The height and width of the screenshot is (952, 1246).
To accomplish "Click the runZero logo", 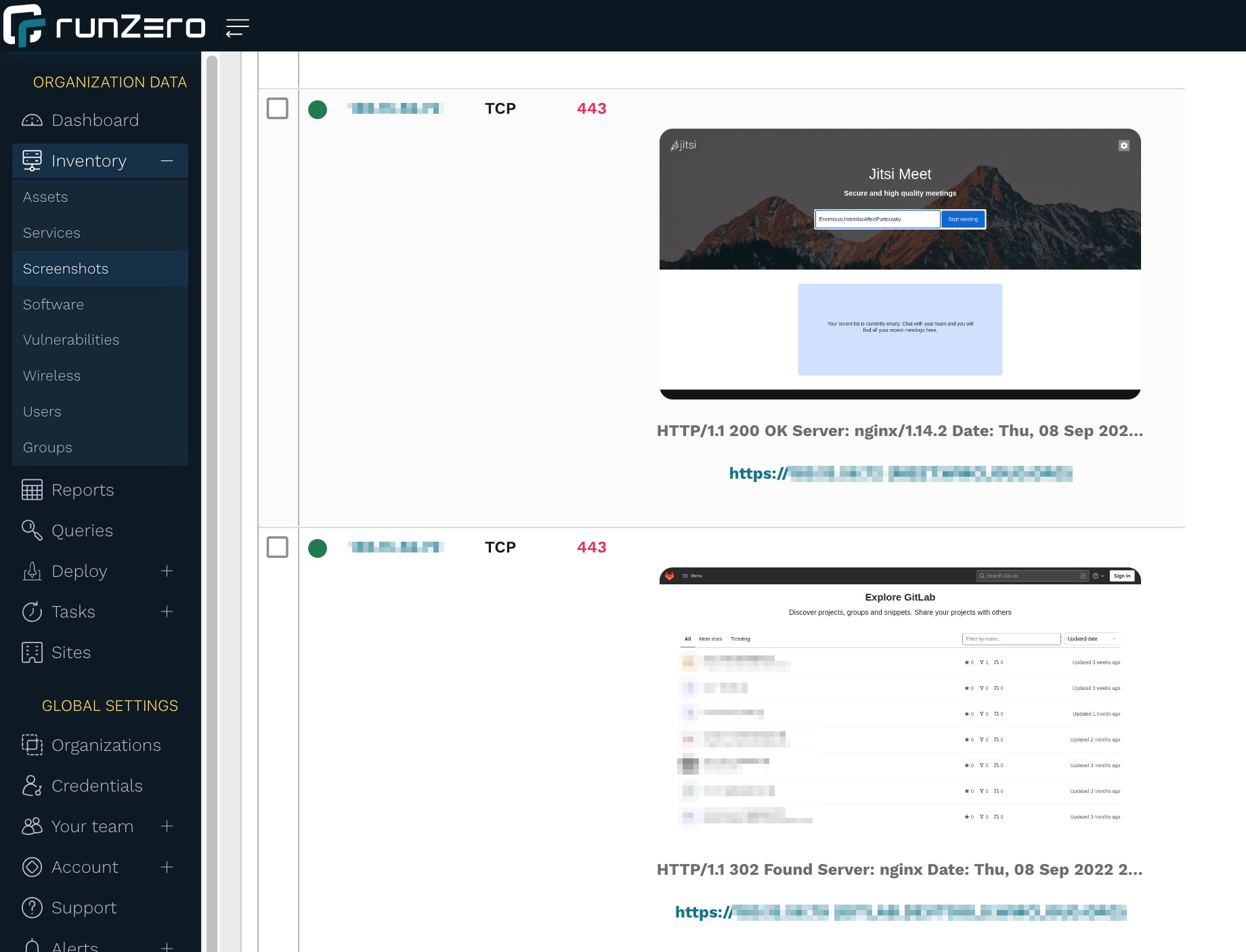I will [x=104, y=26].
